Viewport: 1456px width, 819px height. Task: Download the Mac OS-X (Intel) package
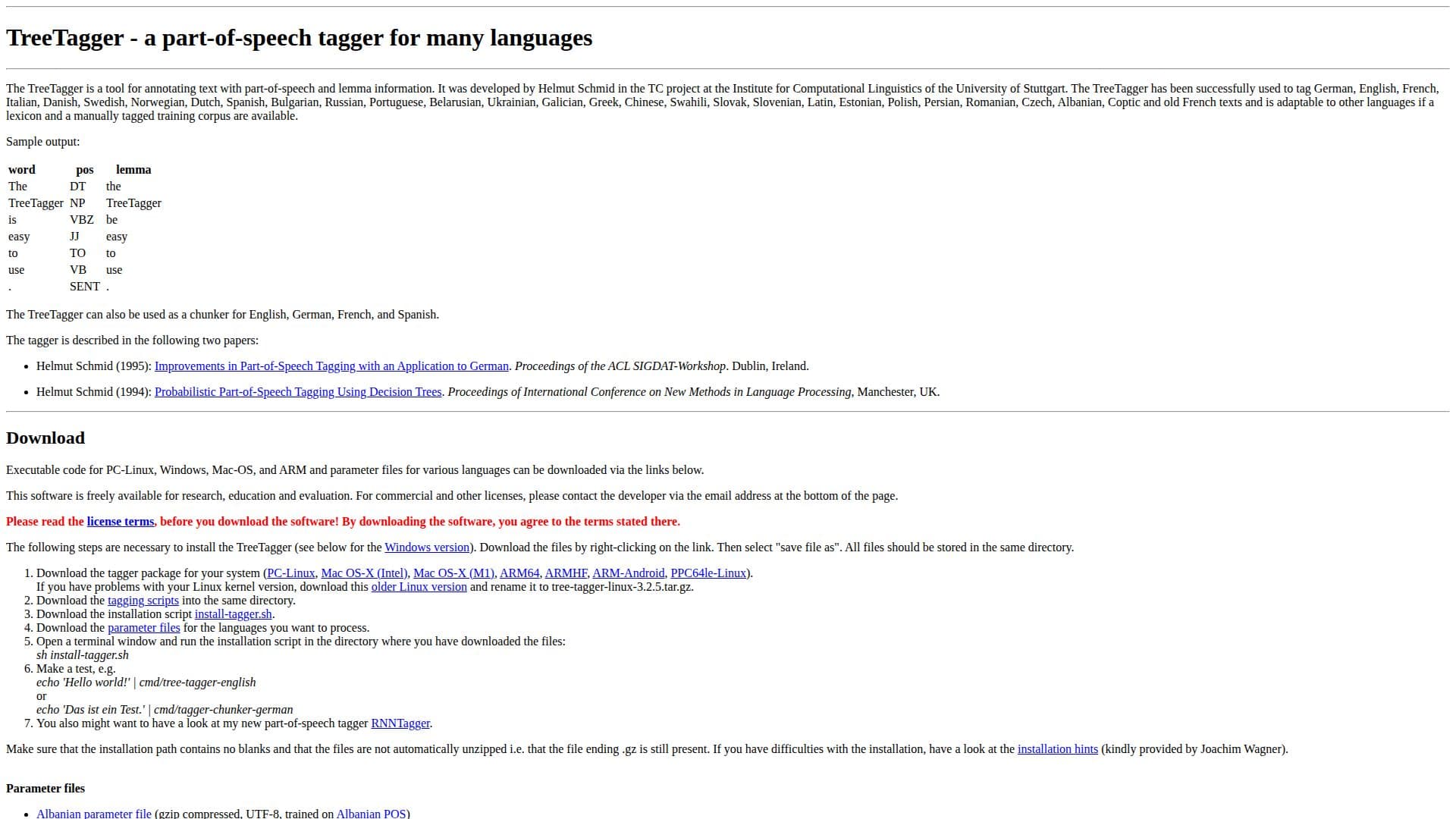coord(364,573)
